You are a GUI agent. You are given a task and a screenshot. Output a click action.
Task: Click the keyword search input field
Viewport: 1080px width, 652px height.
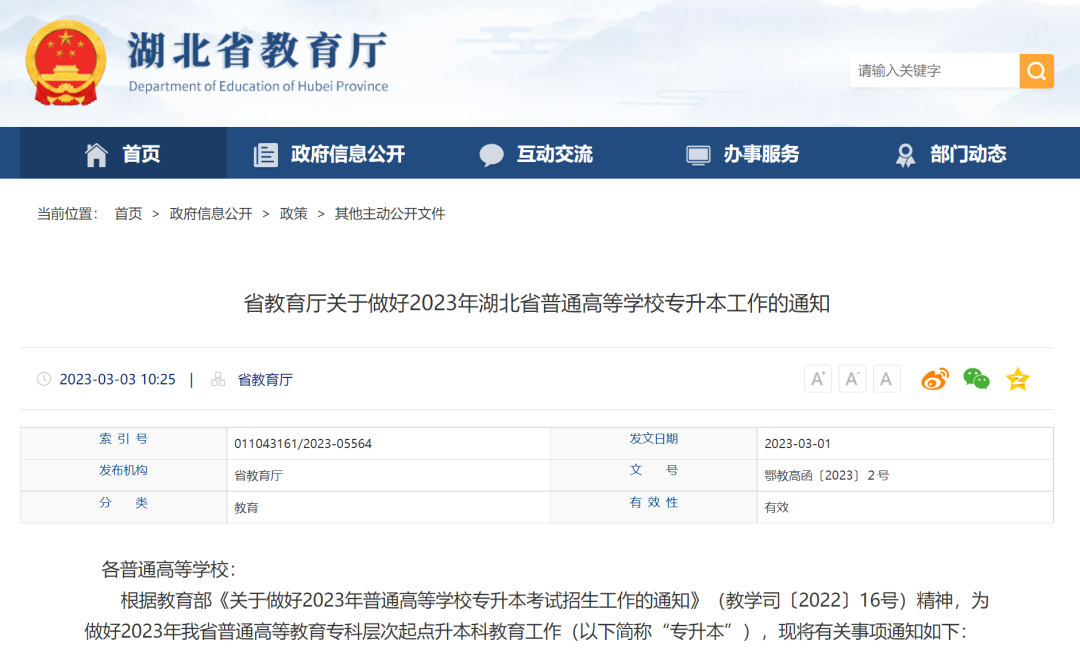(930, 71)
